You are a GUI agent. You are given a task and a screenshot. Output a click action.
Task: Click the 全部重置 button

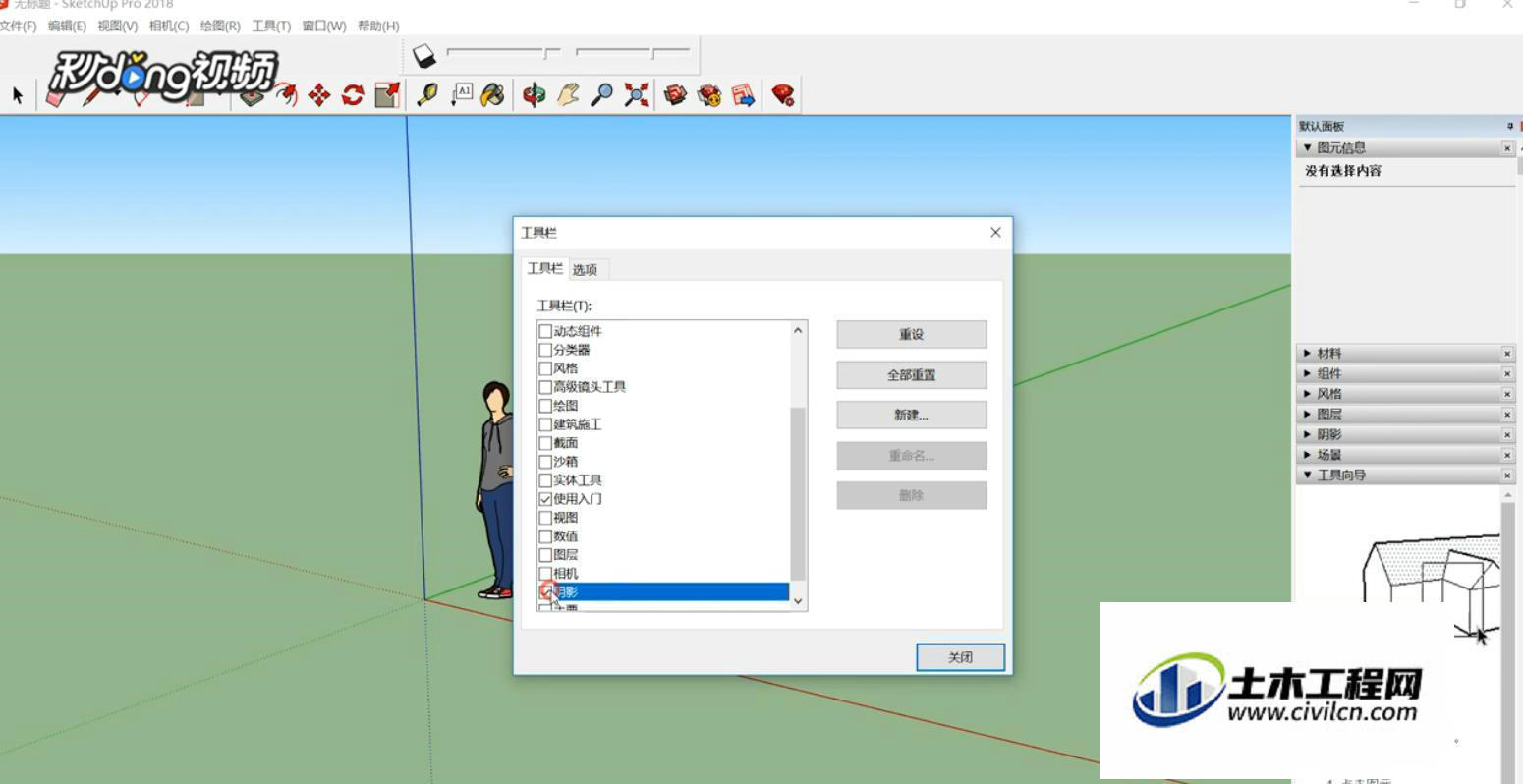point(912,374)
